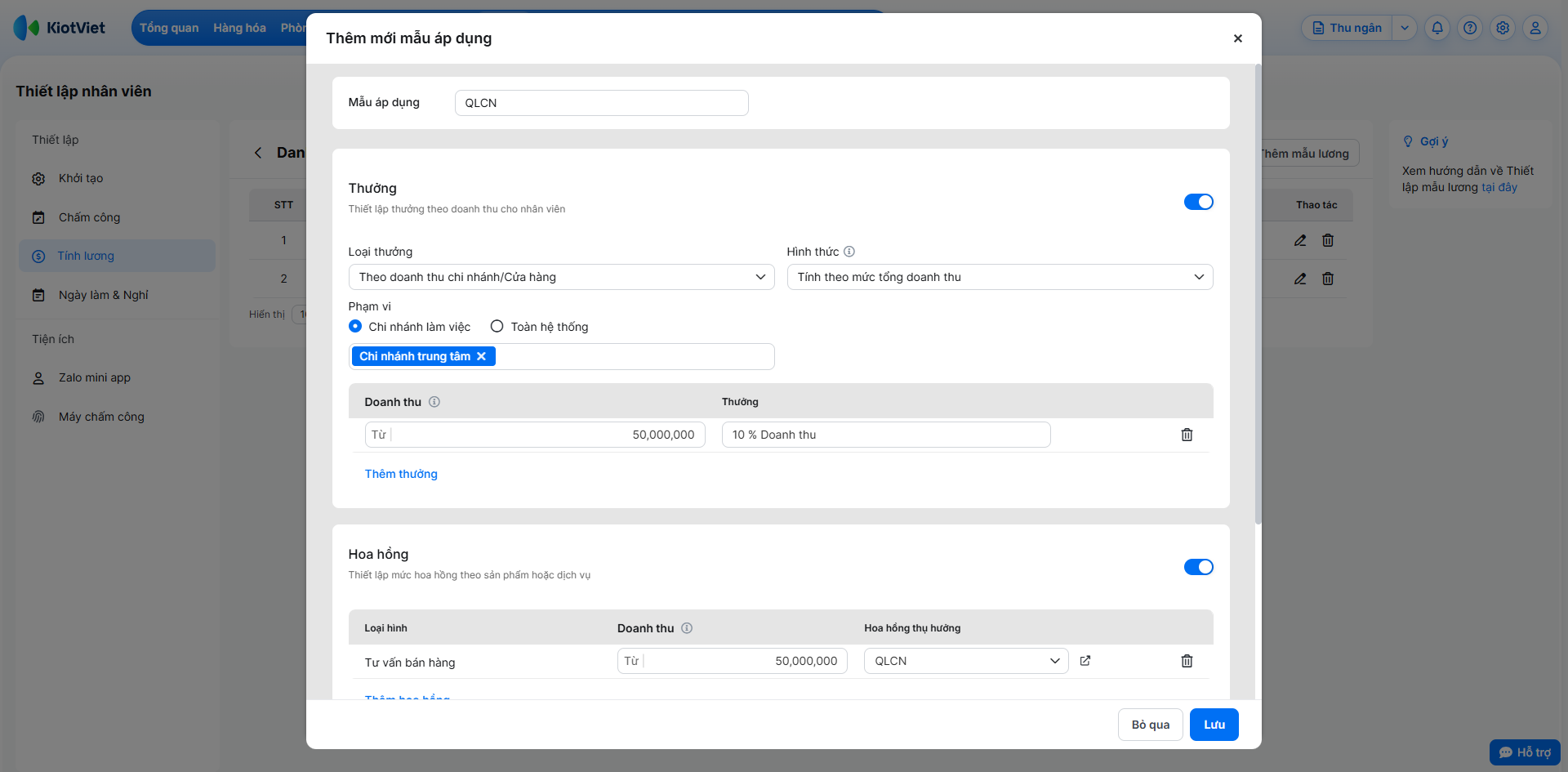
Task: Click the Lưu button
Action: pos(1214,725)
